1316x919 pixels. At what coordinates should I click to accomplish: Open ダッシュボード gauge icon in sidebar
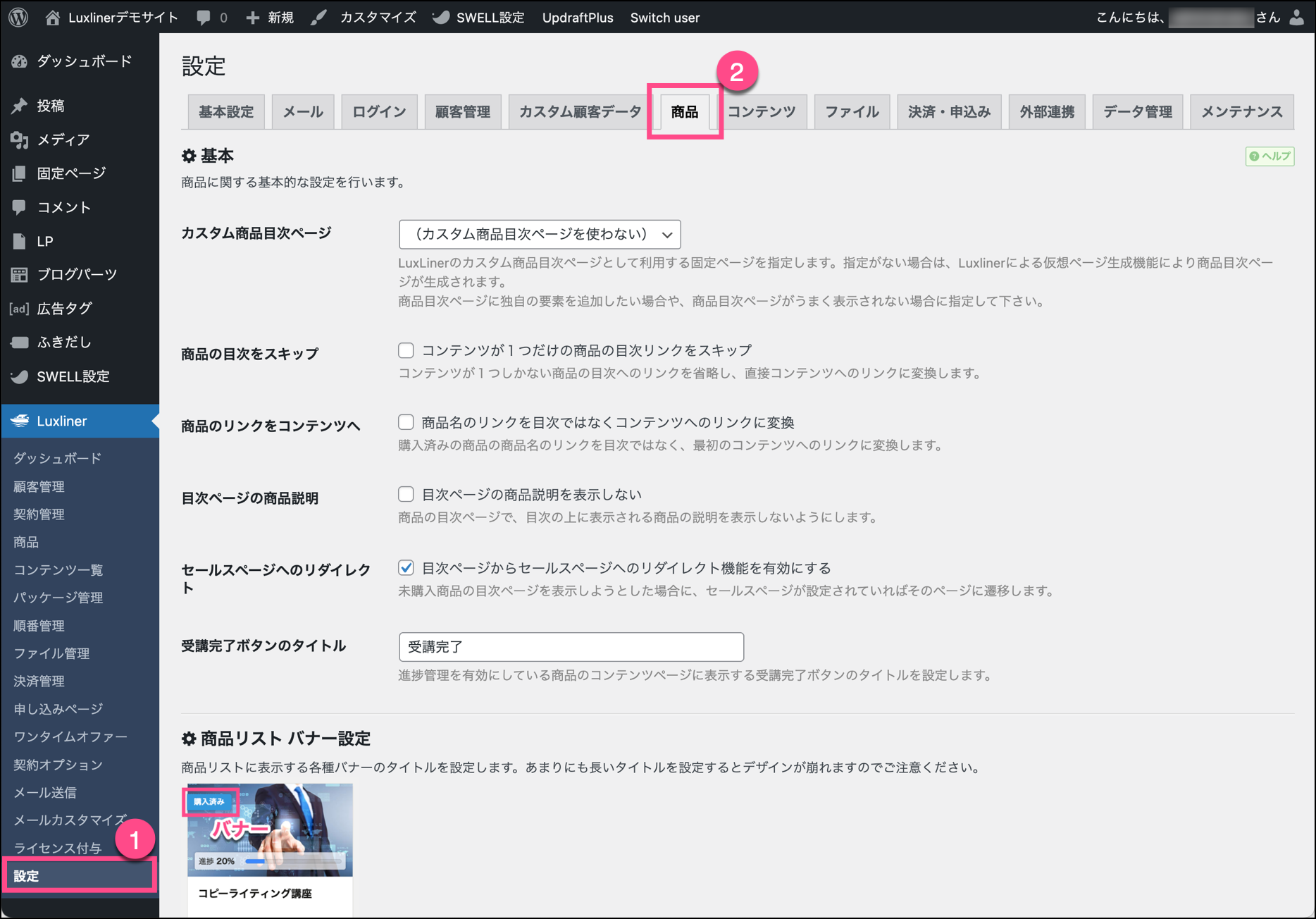pos(19,61)
